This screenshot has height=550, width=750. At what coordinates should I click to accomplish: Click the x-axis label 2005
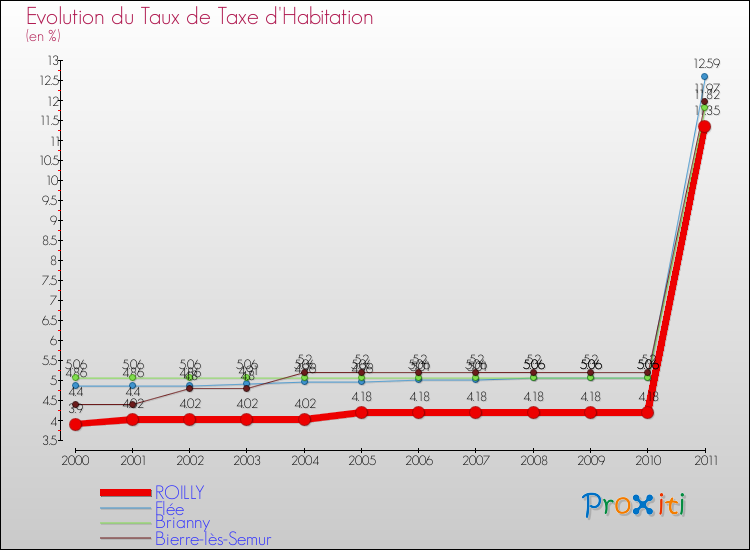coord(362,460)
